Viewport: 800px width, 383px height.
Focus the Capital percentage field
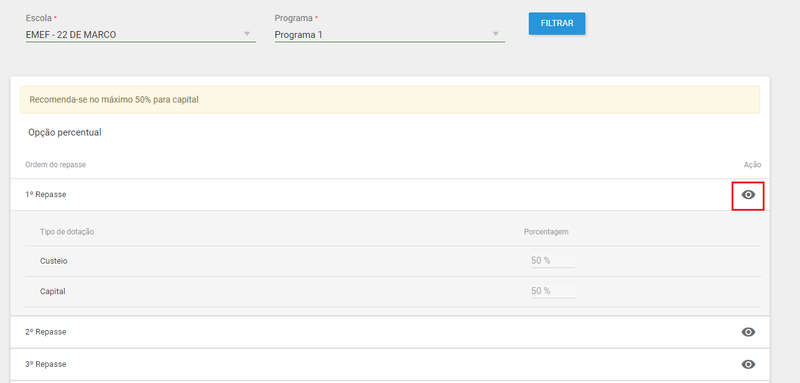[553, 291]
